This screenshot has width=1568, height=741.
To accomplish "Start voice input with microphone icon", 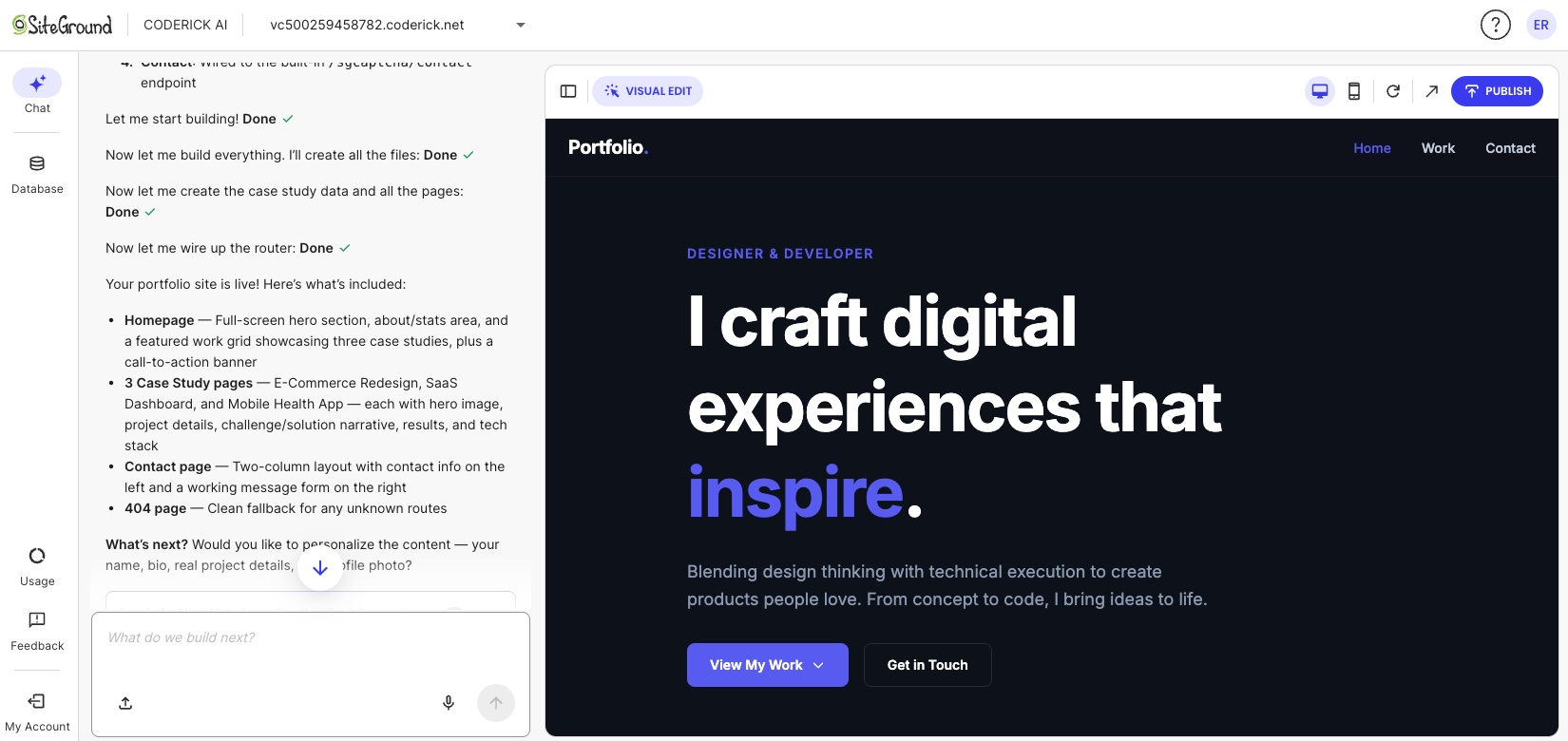I will (449, 703).
